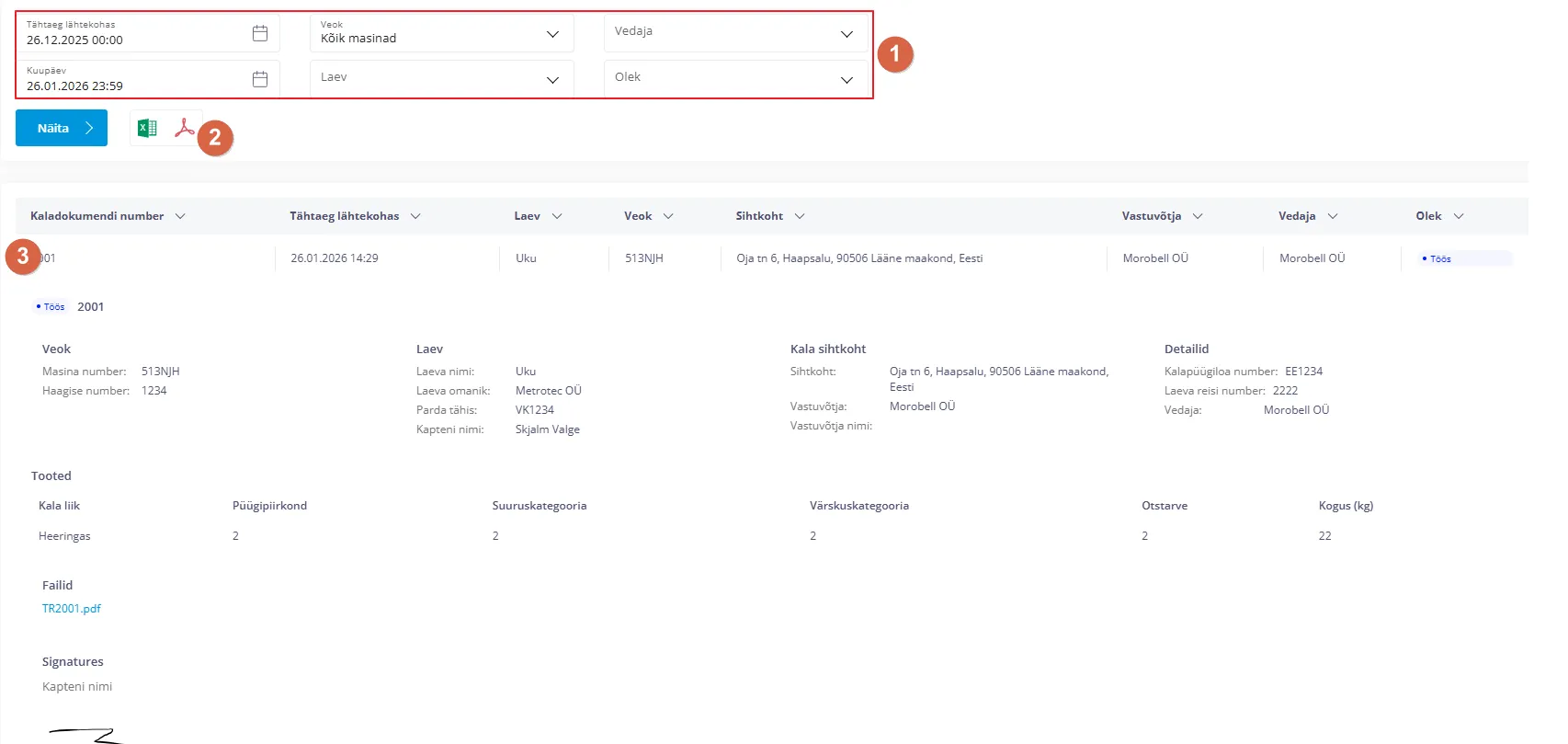Sort table by Veok column
Screen dimensions: 1568x744
(x=638, y=216)
